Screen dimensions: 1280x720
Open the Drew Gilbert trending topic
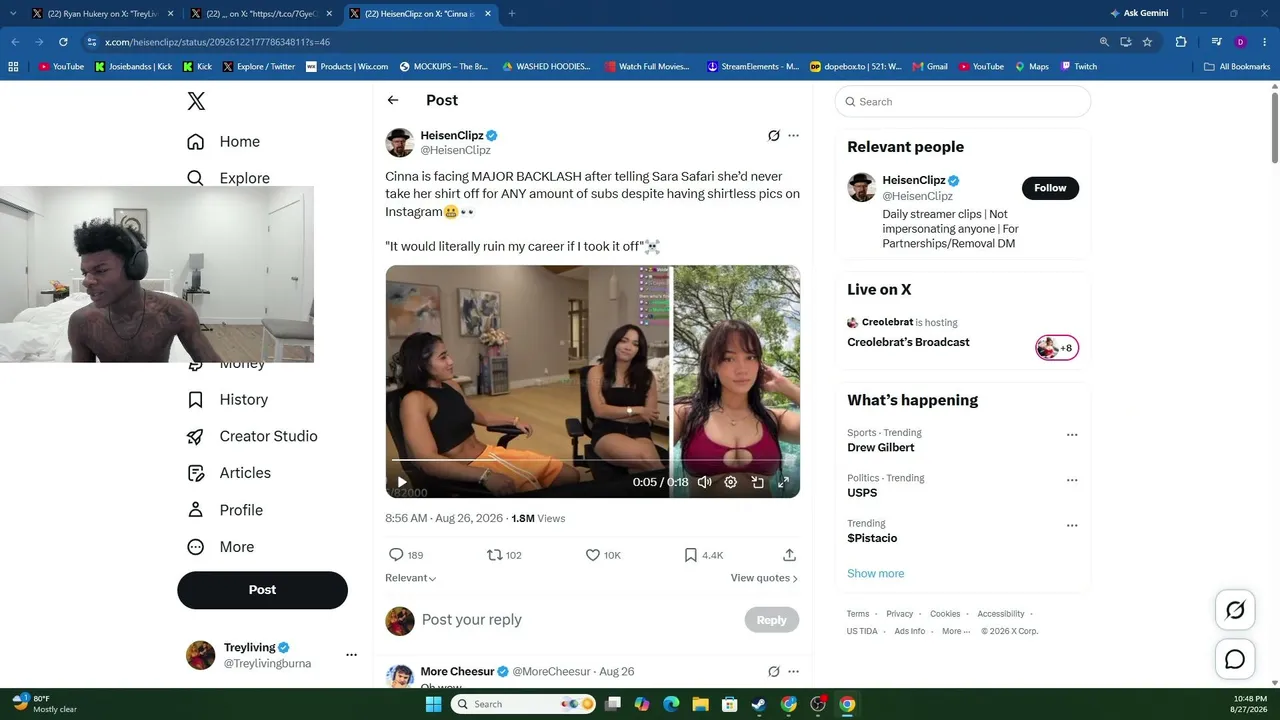[880, 447]
